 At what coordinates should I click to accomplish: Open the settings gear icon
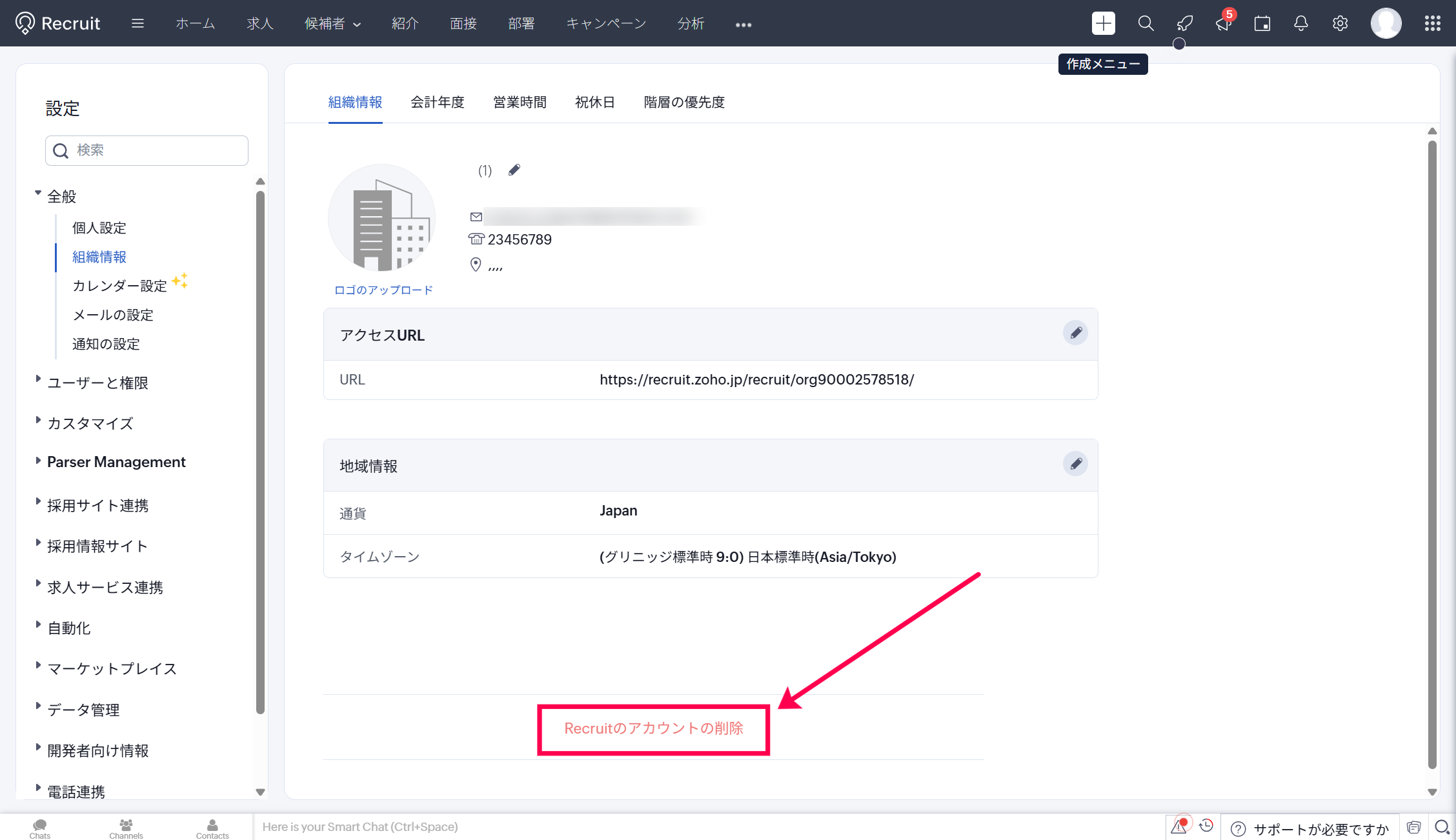coord(1340,24)
